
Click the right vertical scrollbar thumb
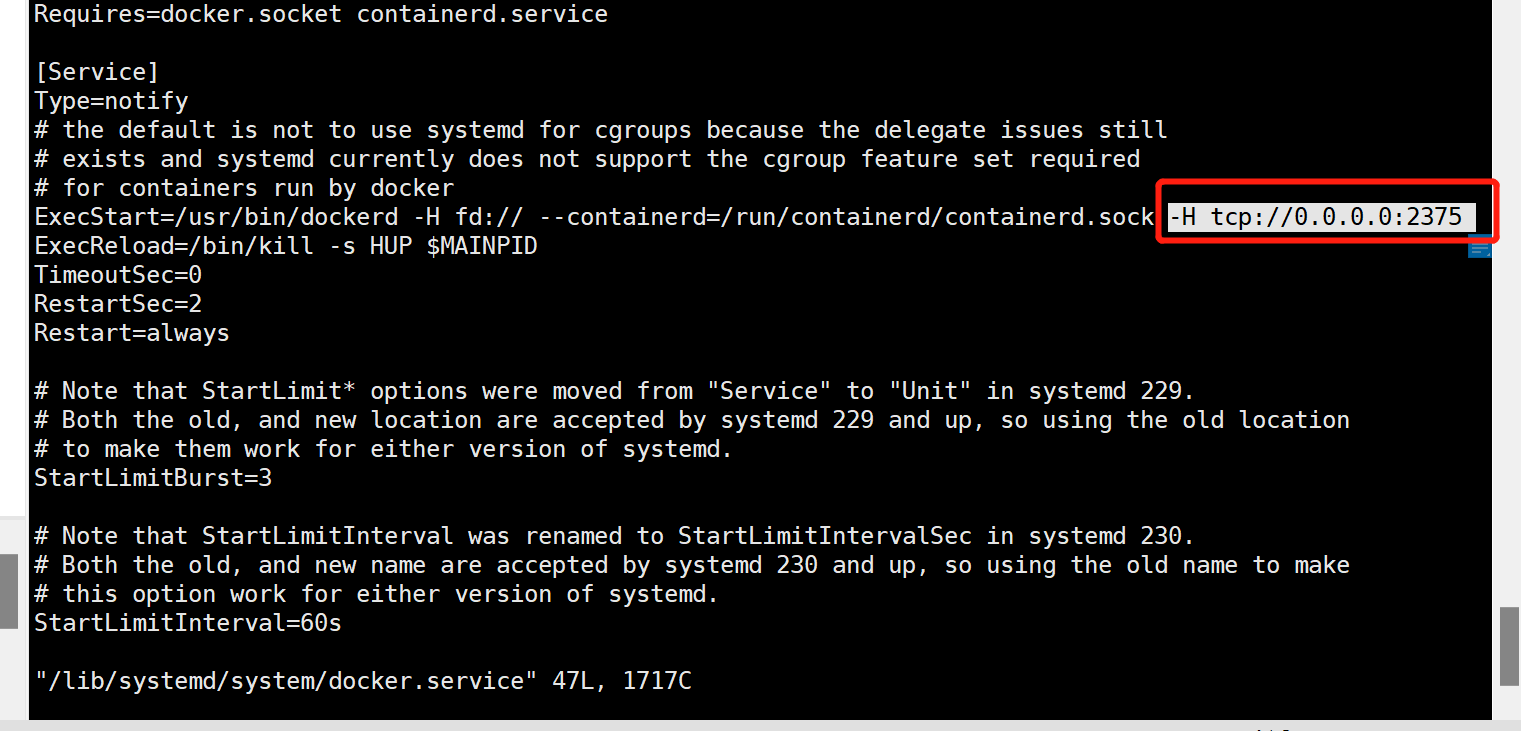coord(1510,647)
